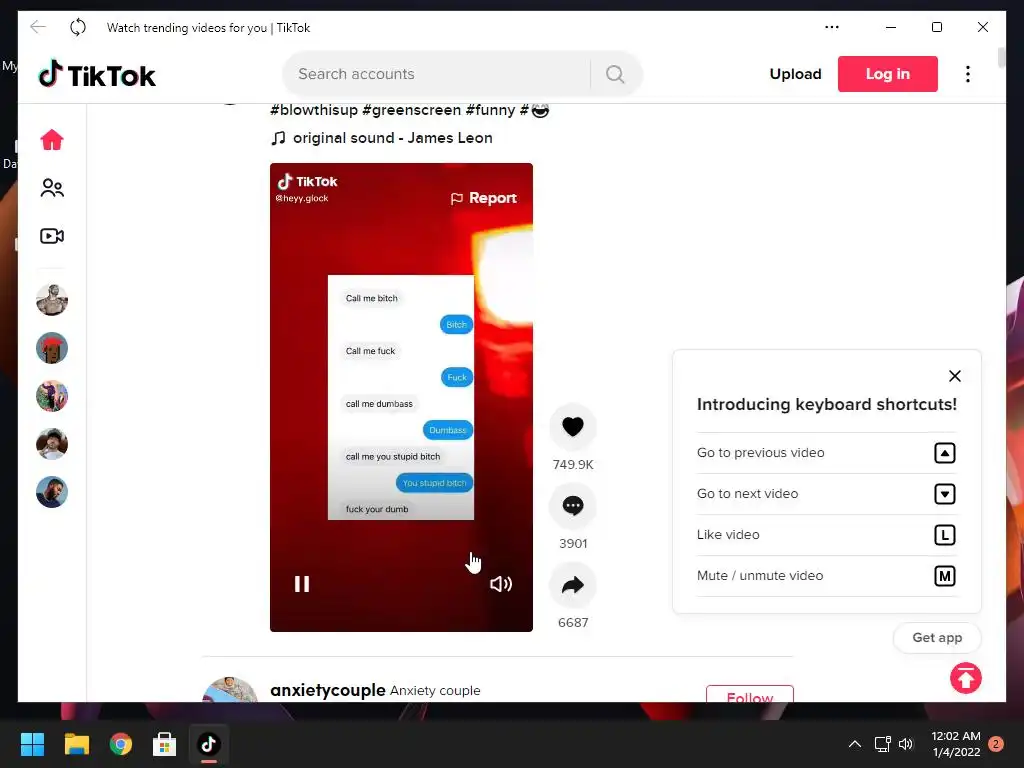Click the 'Go to previous video' text

coord(760,453)
